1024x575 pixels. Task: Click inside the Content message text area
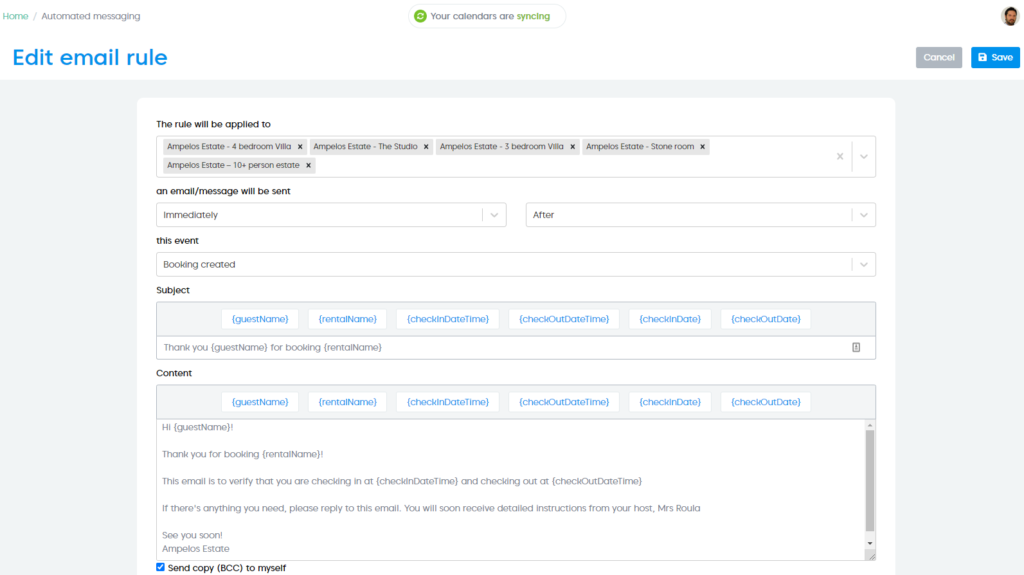tap(511, 489)
